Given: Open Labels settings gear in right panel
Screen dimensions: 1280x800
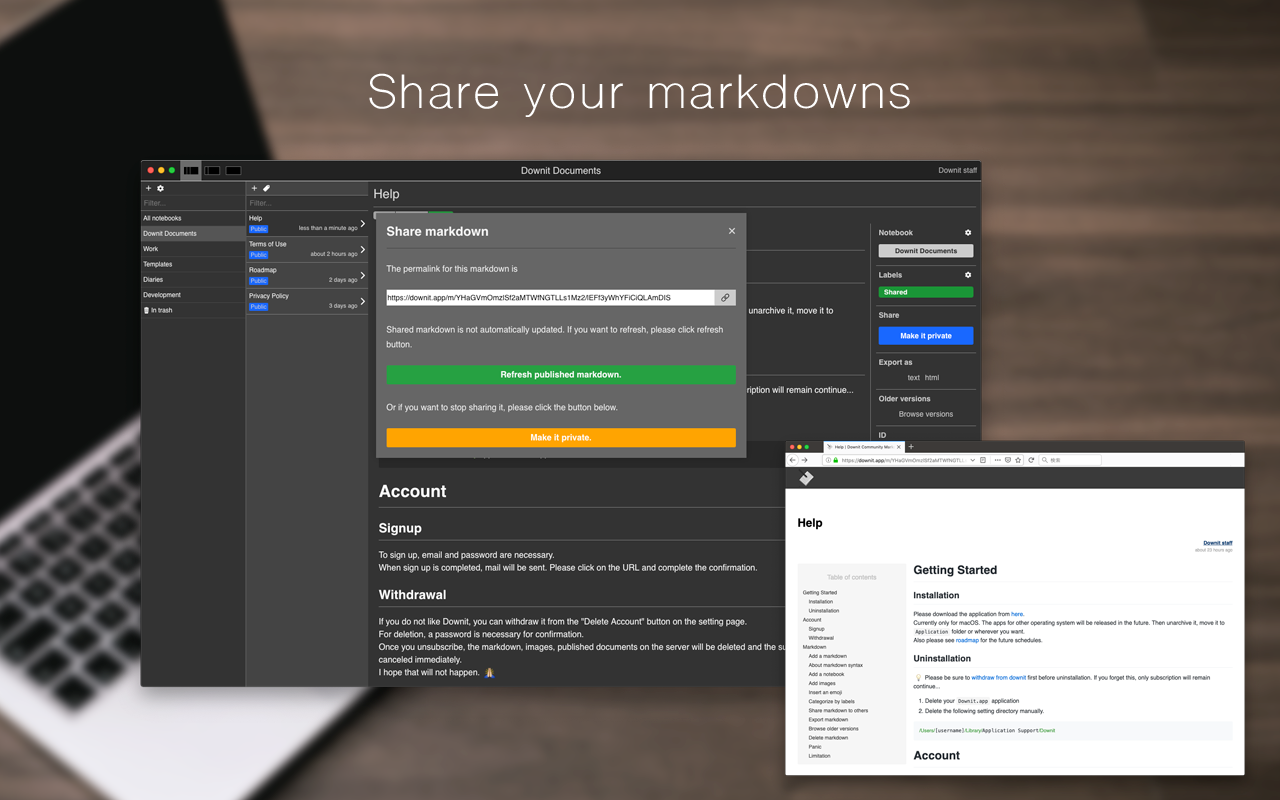Looking at the screenshot, I should coord(968,275).
